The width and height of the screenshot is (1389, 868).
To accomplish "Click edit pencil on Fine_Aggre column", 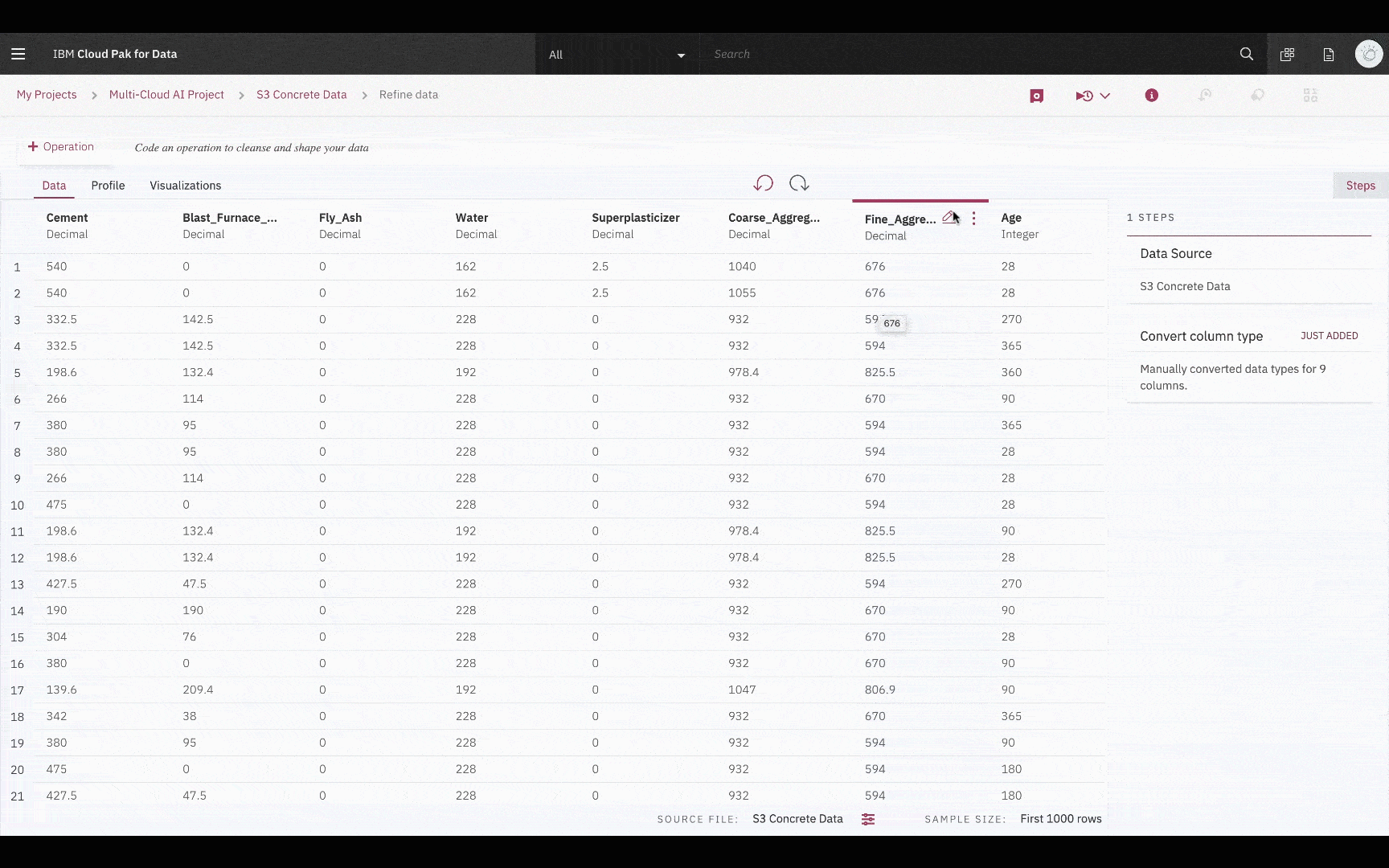I will click(950, 218).
